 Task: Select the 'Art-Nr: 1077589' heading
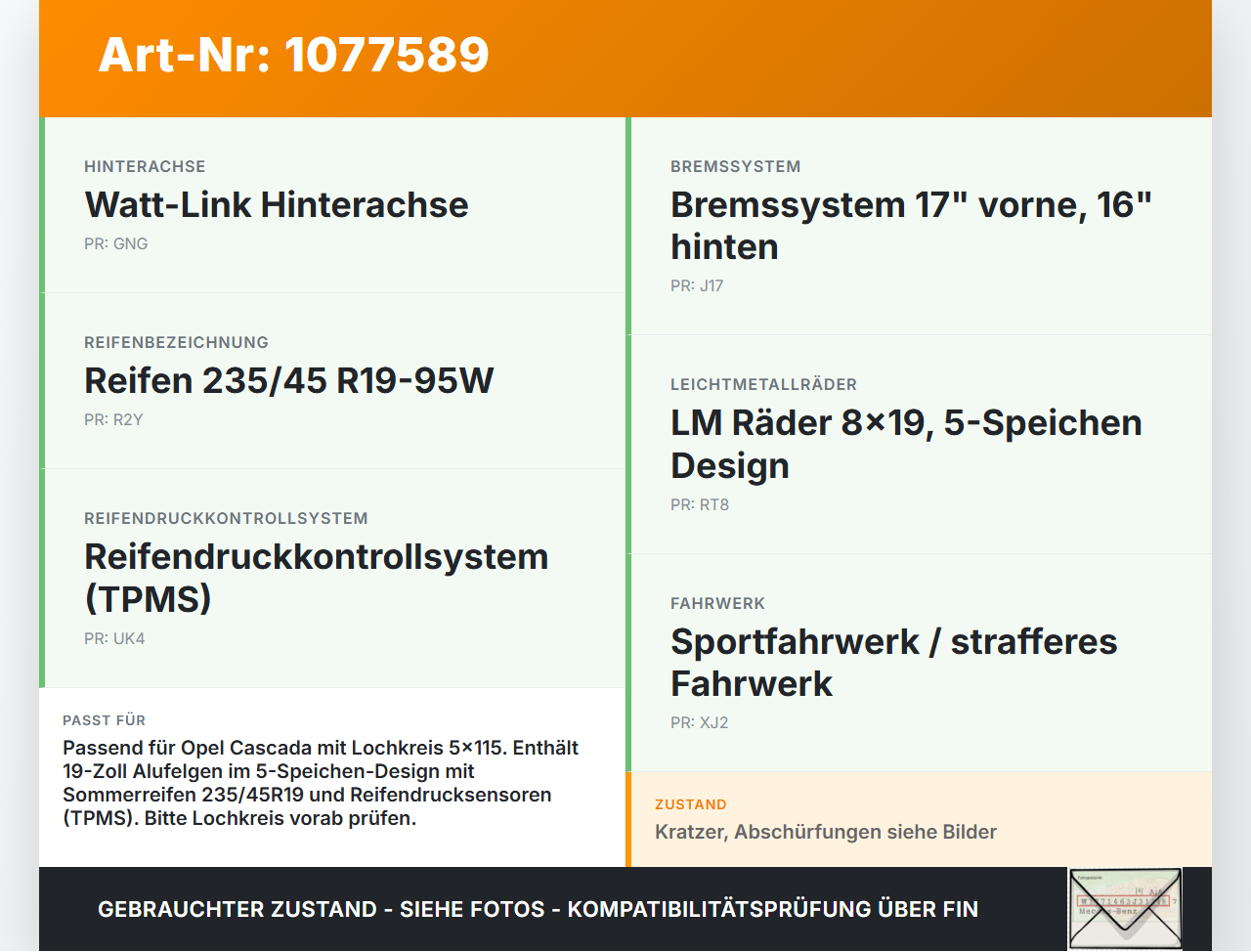pyautogui.click(x=293, y=55)
